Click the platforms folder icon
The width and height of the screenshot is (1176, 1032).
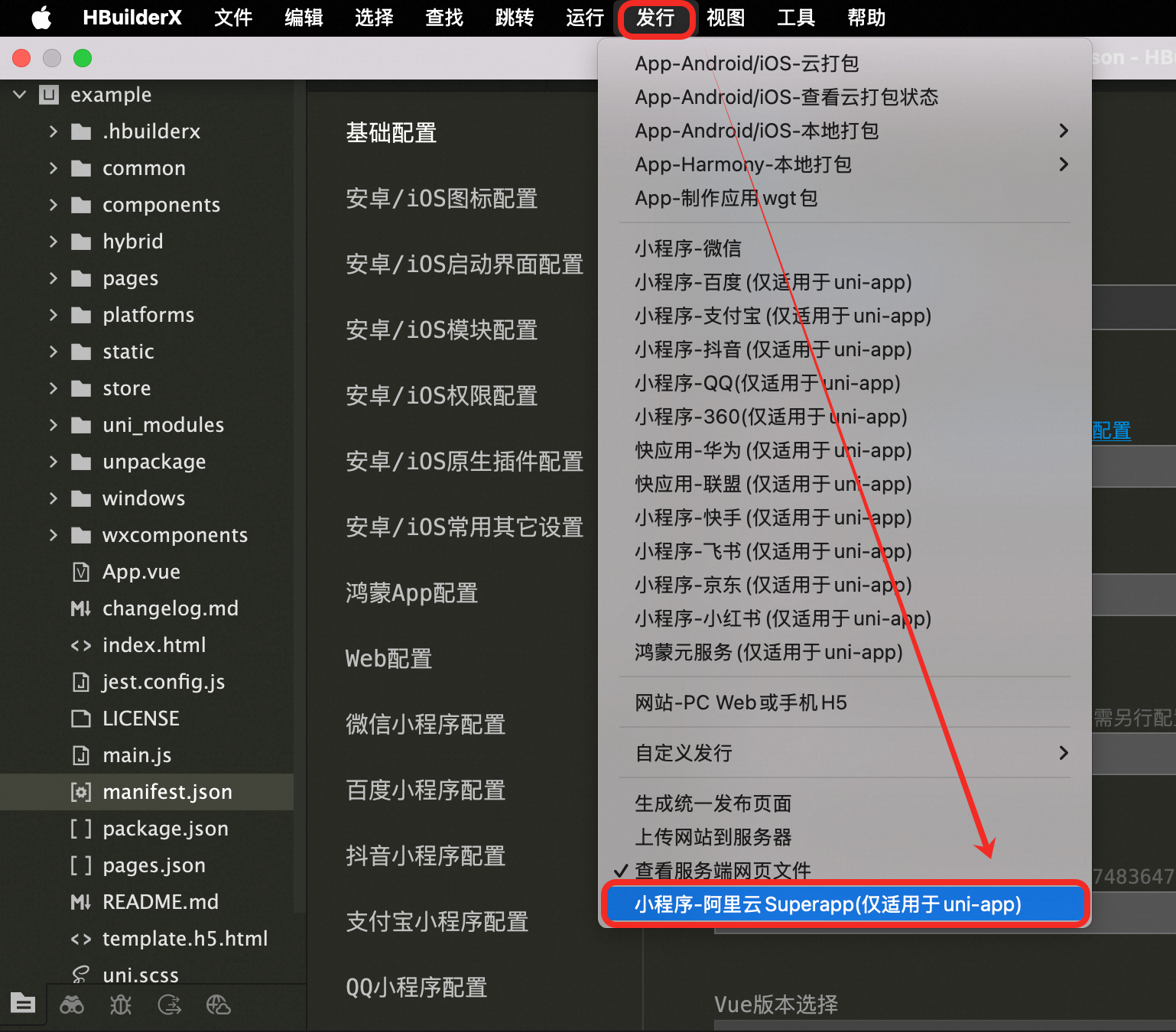(81, 315)
